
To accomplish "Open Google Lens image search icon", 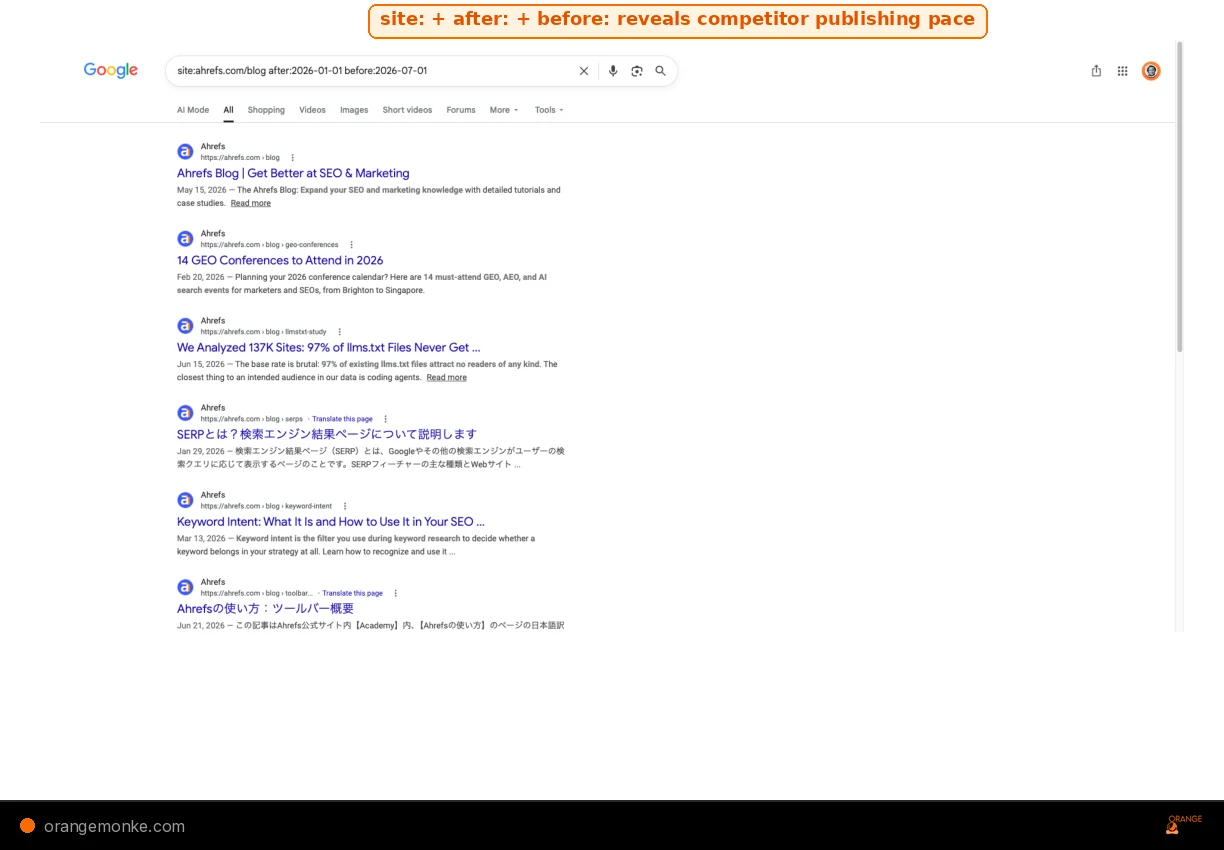I will pyautogui.click(x=637, y=71).
